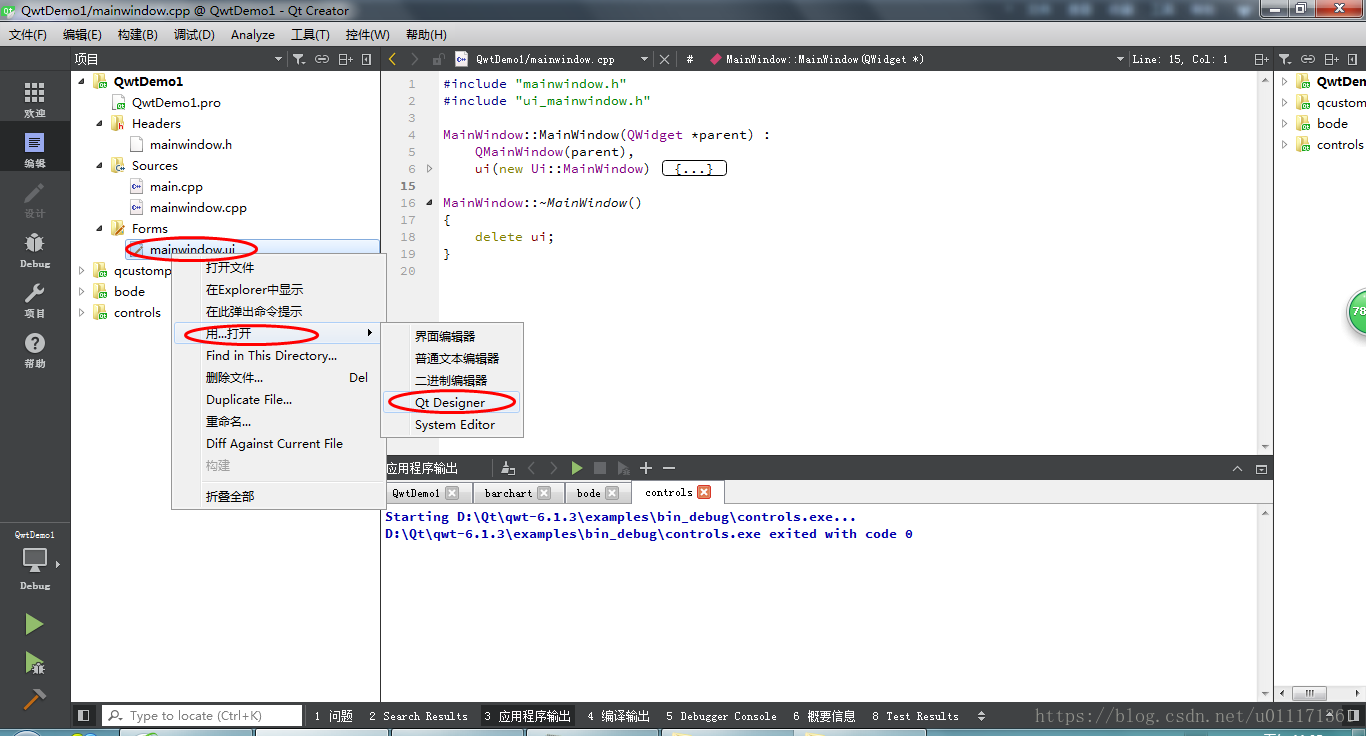1366x736 pixels.
Task: Click the clear output broom icon
Action: pos(508,468)
